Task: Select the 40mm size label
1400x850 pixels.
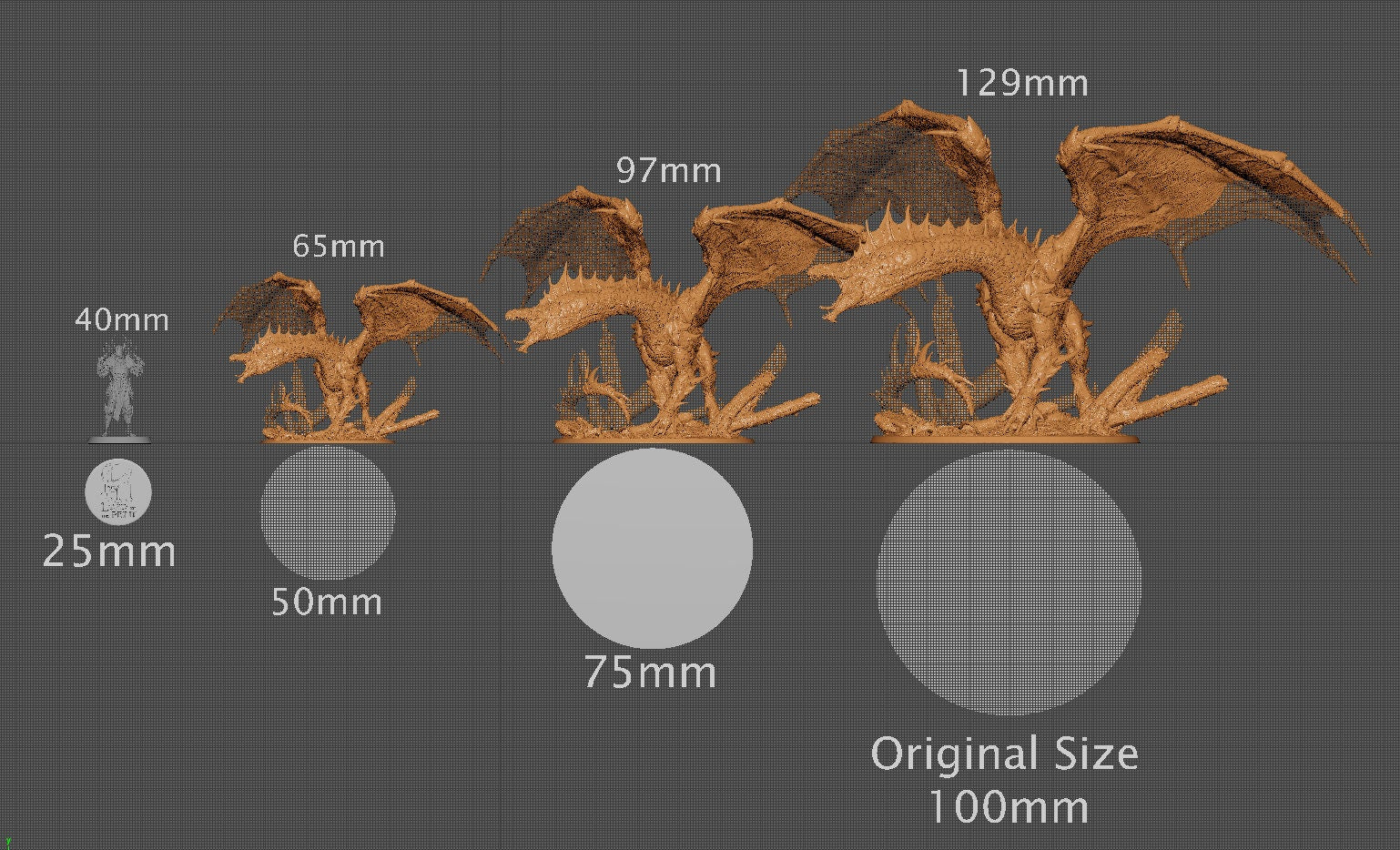Action: 119,319
